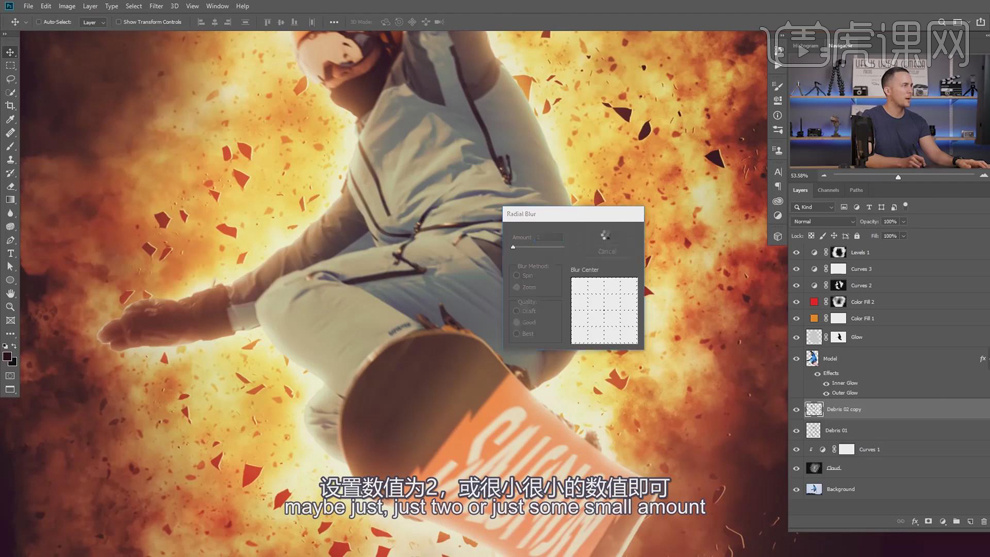
Task: Click the three dots align options
Action: (x=334, y=22)
